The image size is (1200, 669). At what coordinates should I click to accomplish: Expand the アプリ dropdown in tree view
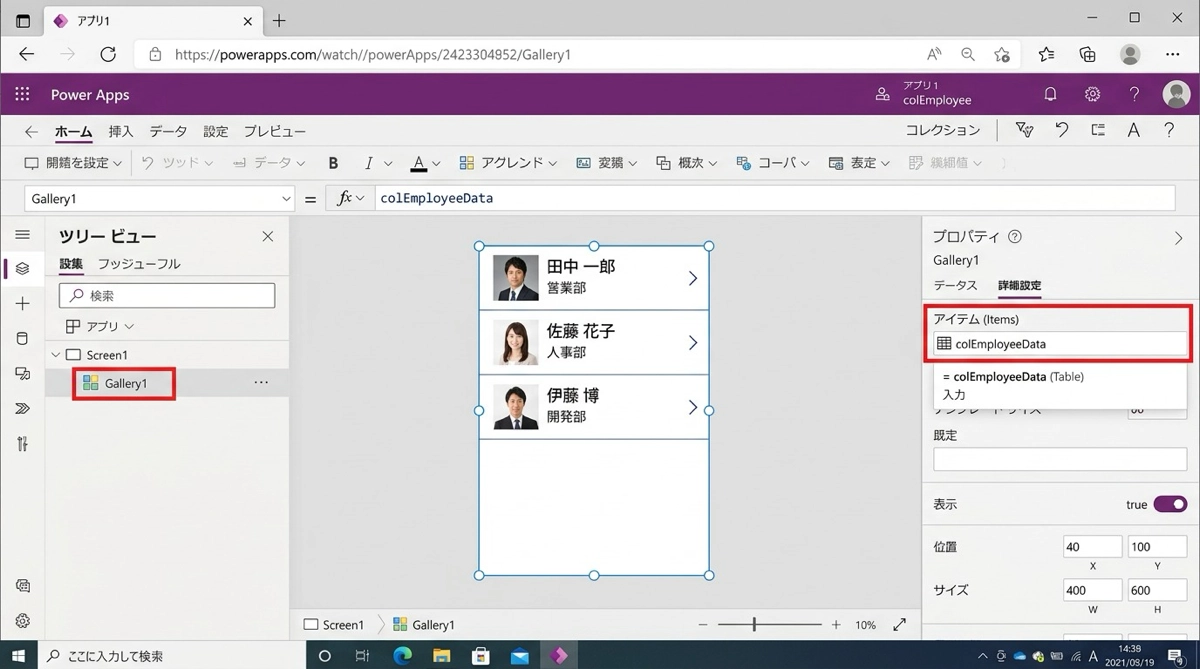coord(100,326)
